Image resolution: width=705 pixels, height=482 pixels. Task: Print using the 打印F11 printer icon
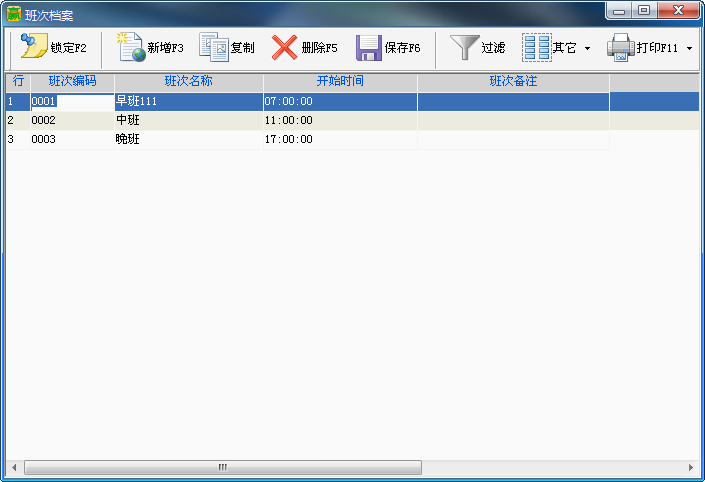click(621, 47)
